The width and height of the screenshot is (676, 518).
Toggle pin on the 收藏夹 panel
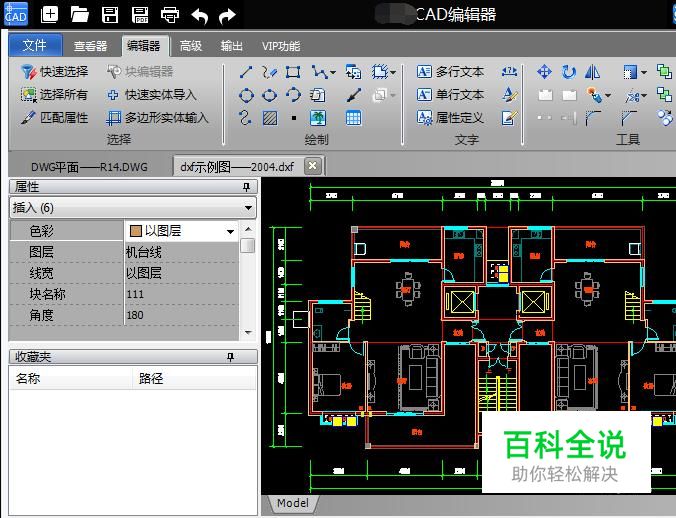(230, 357)
